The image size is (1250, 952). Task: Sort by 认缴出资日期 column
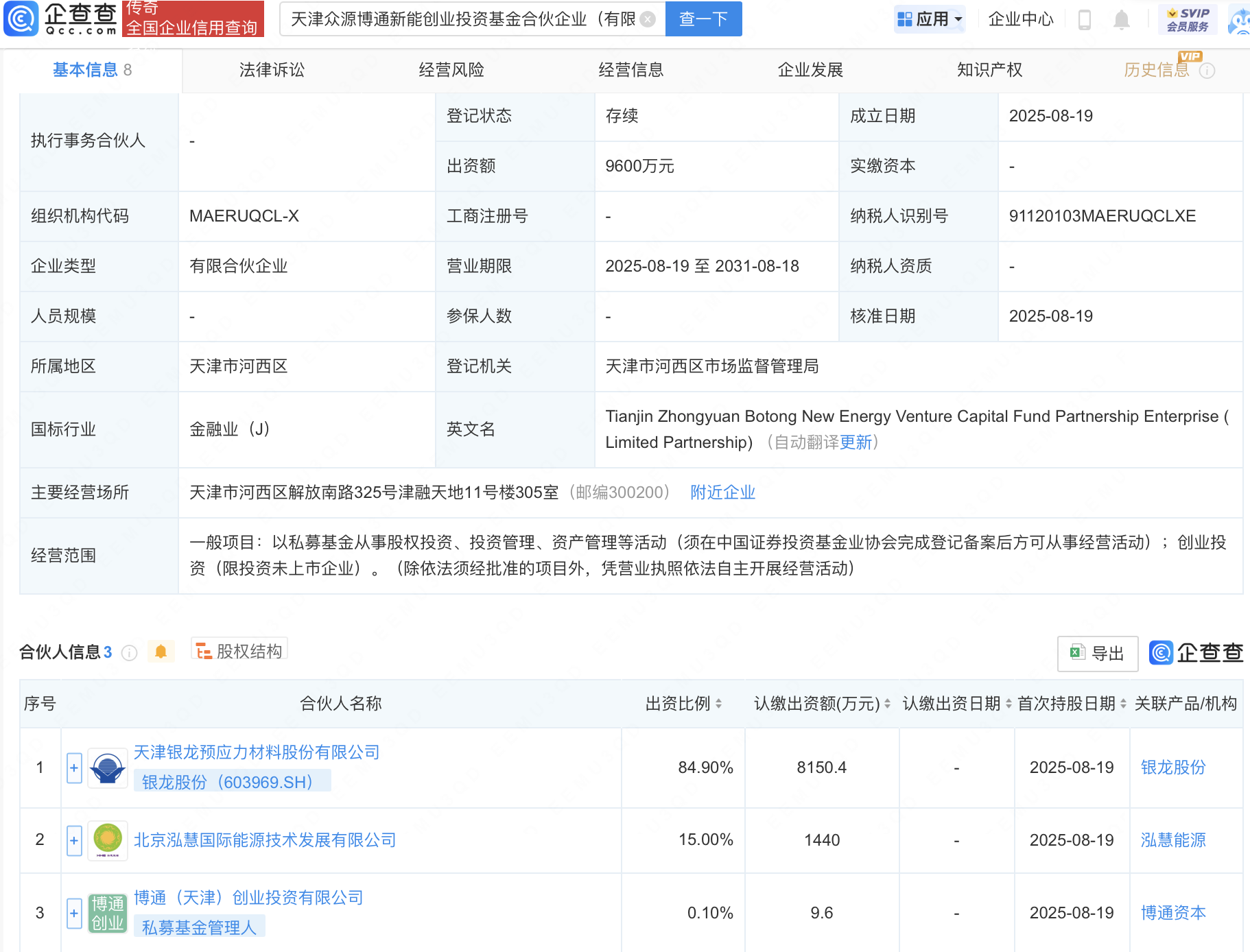click(x=1009, y=704)
